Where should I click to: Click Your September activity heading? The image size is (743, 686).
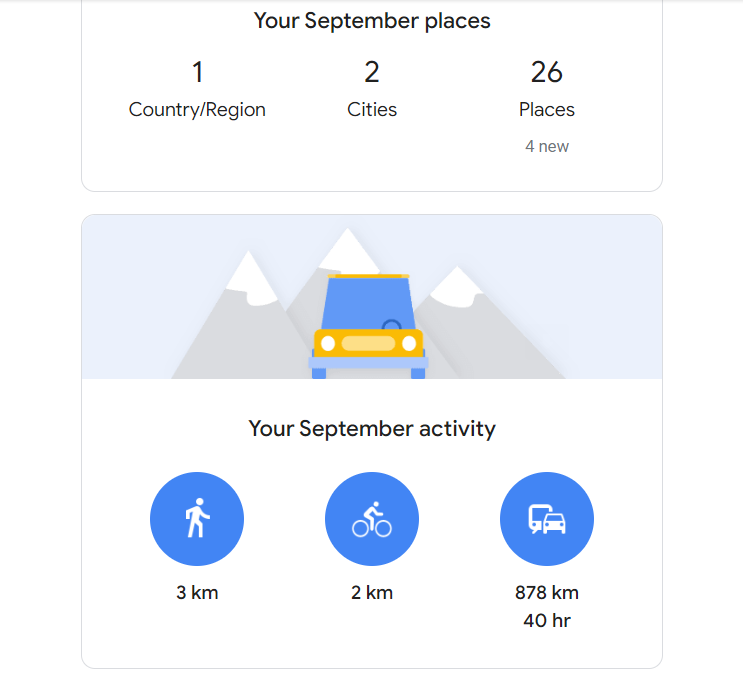point(372,429)
